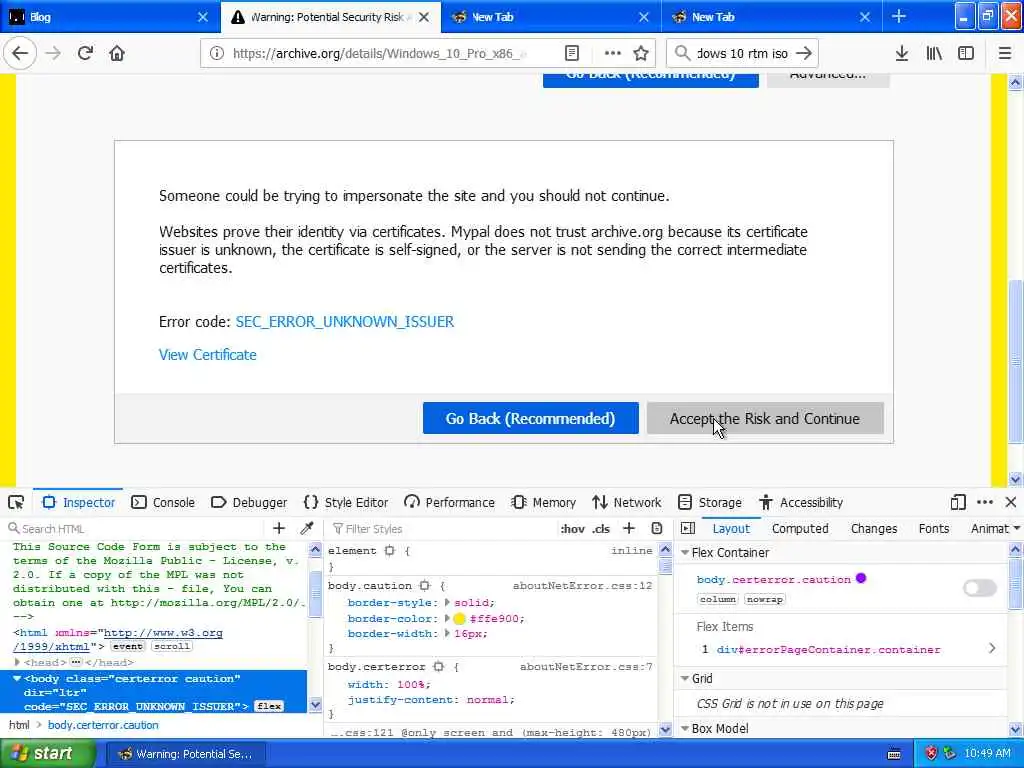Open the Network tab

tap(627, 502)
